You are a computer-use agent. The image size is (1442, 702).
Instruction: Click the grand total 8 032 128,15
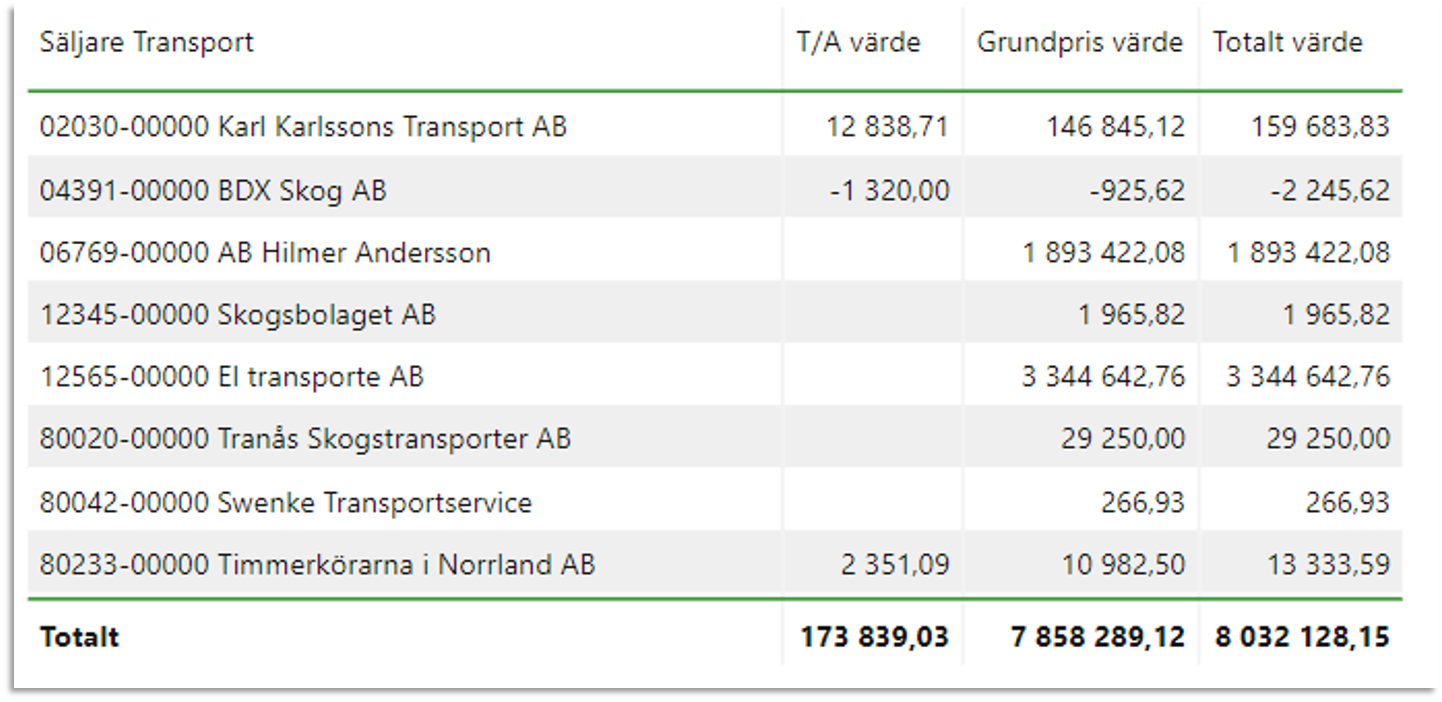tap(1303, 637)
